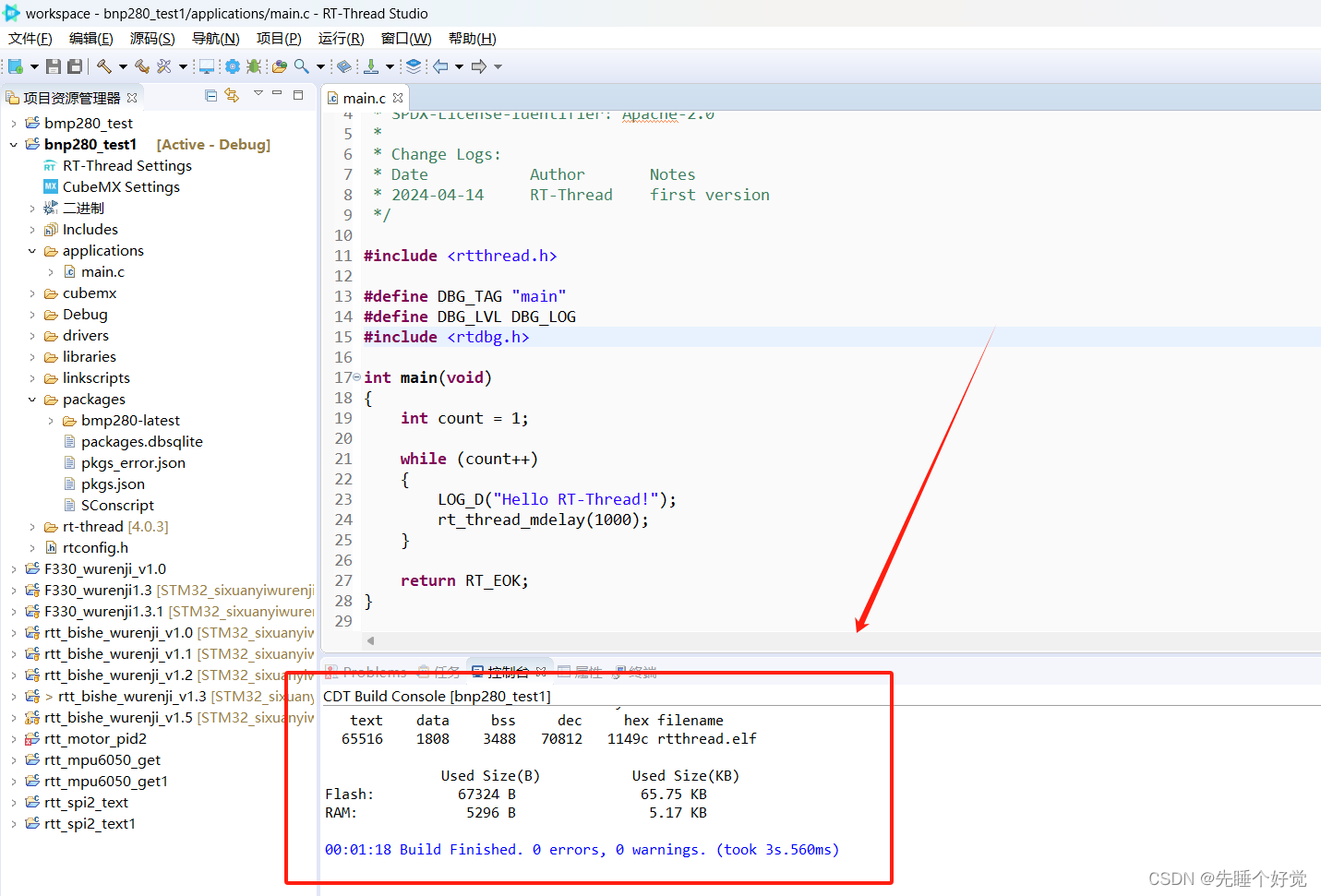This screenshot has height=896, width=1321.
Task: Open the 运行(R) menu
Action: click(341, 38)
